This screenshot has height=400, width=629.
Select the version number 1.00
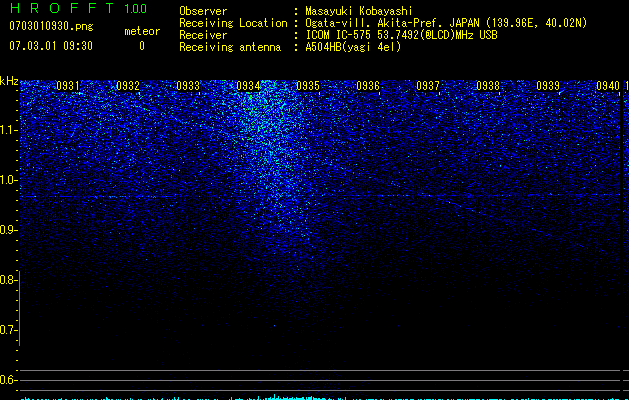coord(135,8)
